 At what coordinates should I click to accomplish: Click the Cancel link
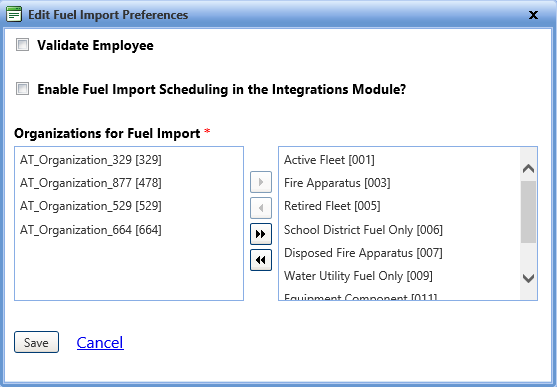pyautogui.click(x=100, y=343)
